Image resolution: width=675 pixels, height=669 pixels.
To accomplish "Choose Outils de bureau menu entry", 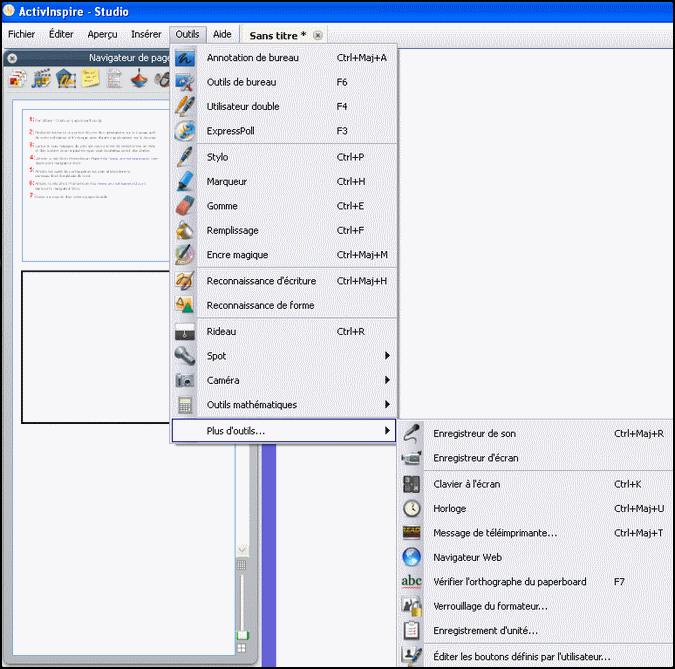I will 285,82.
